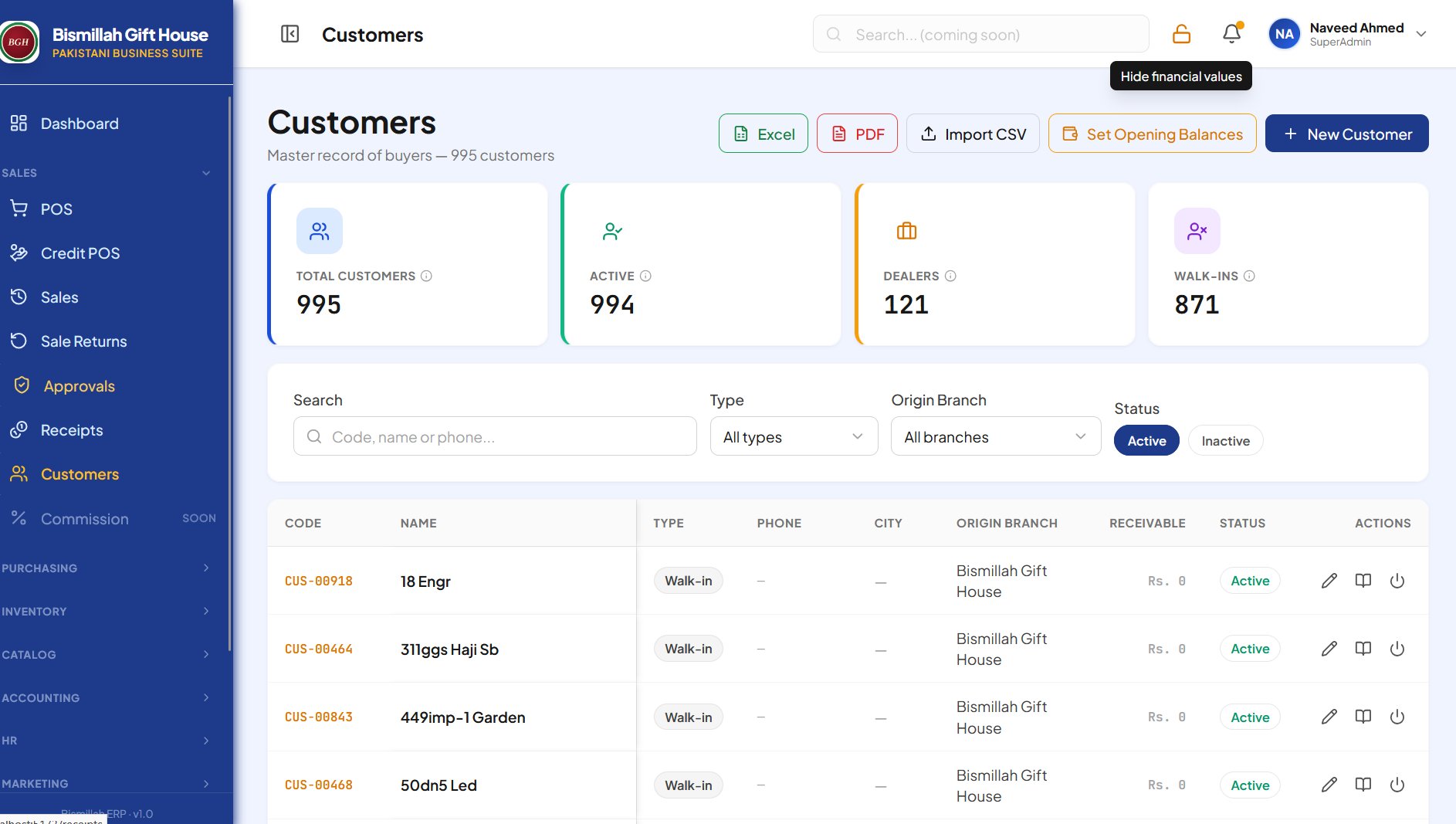Edit customer 311ggs Haji Sb
This screenshot has width=1456, height=824.
[x=1329, y=649]
